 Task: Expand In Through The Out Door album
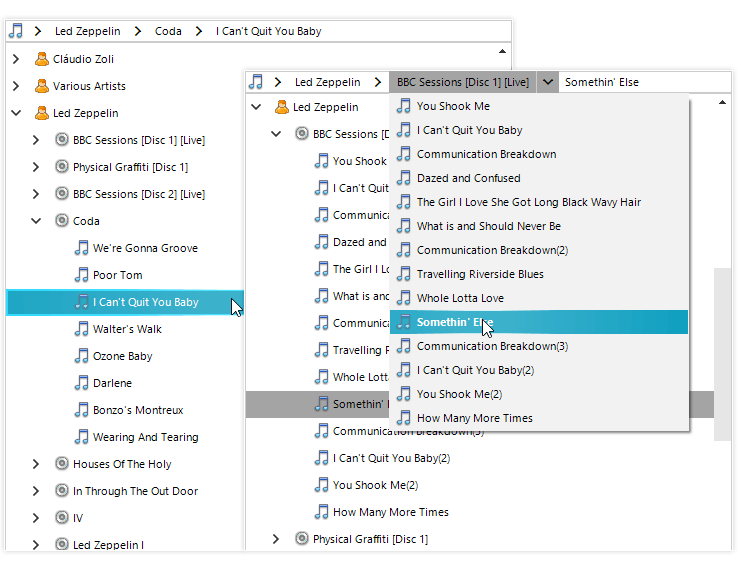click(36, 490)
